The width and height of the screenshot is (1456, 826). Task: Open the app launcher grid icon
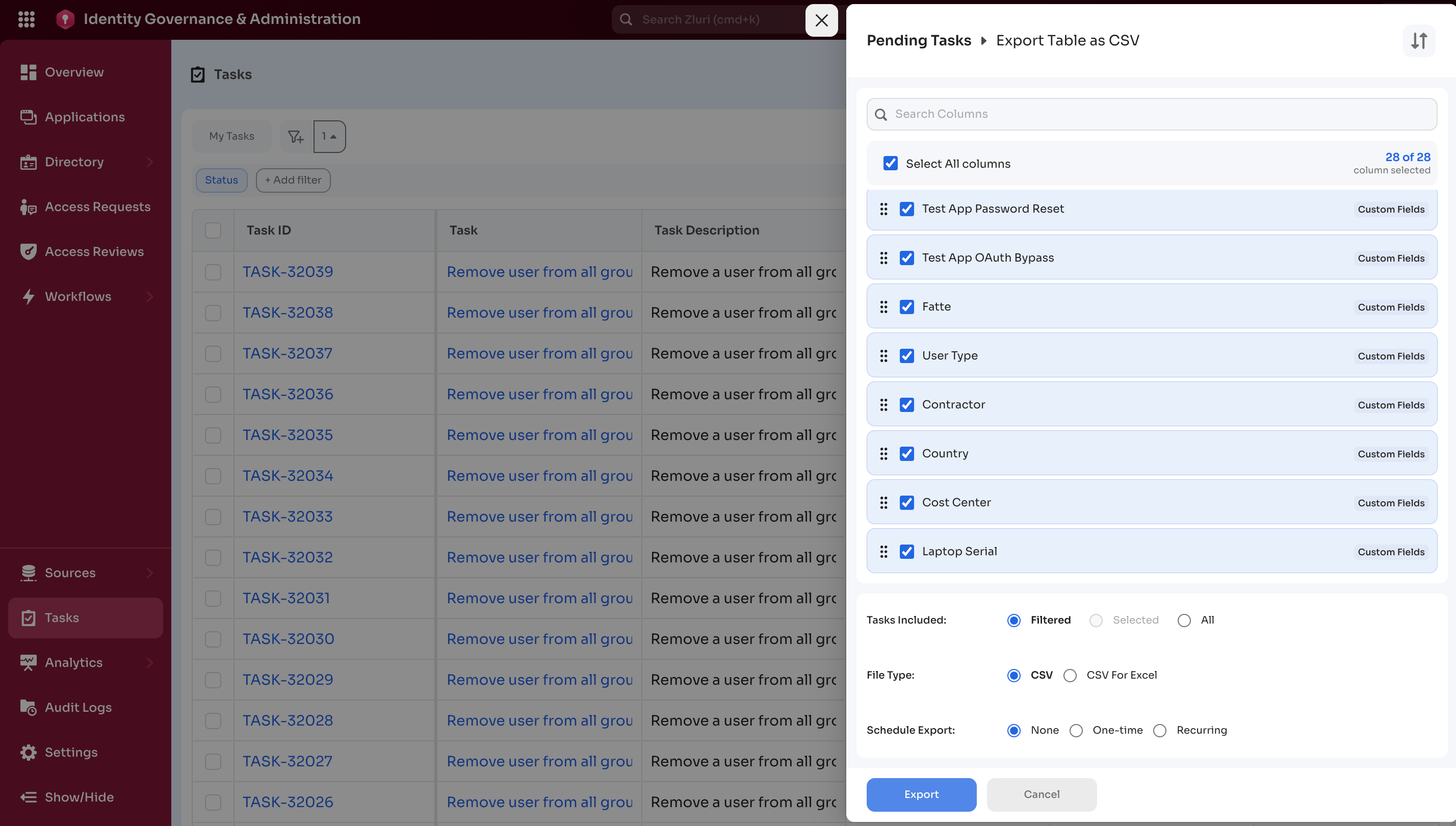tap(26, 19)
